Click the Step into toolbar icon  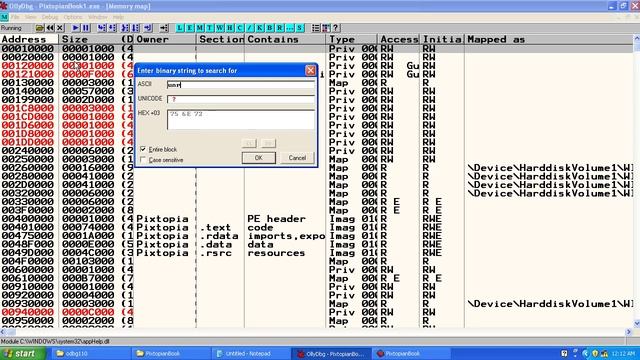point(101,28)
